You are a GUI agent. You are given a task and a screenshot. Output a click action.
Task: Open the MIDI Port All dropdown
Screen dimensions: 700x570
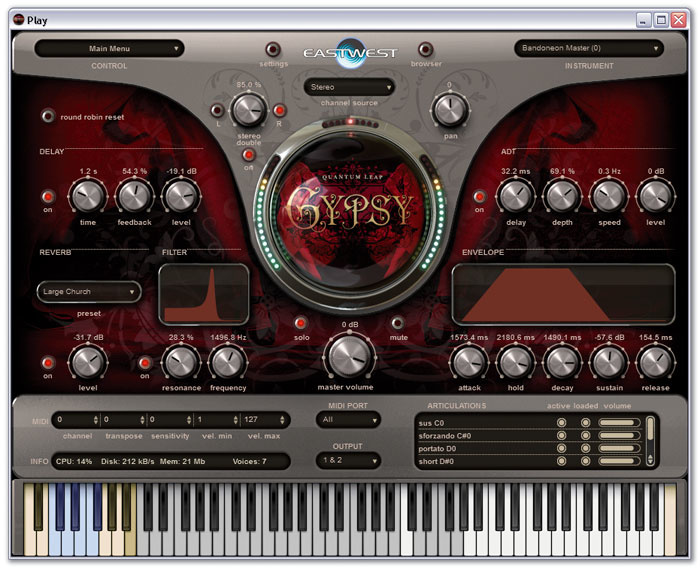point(348,420)
